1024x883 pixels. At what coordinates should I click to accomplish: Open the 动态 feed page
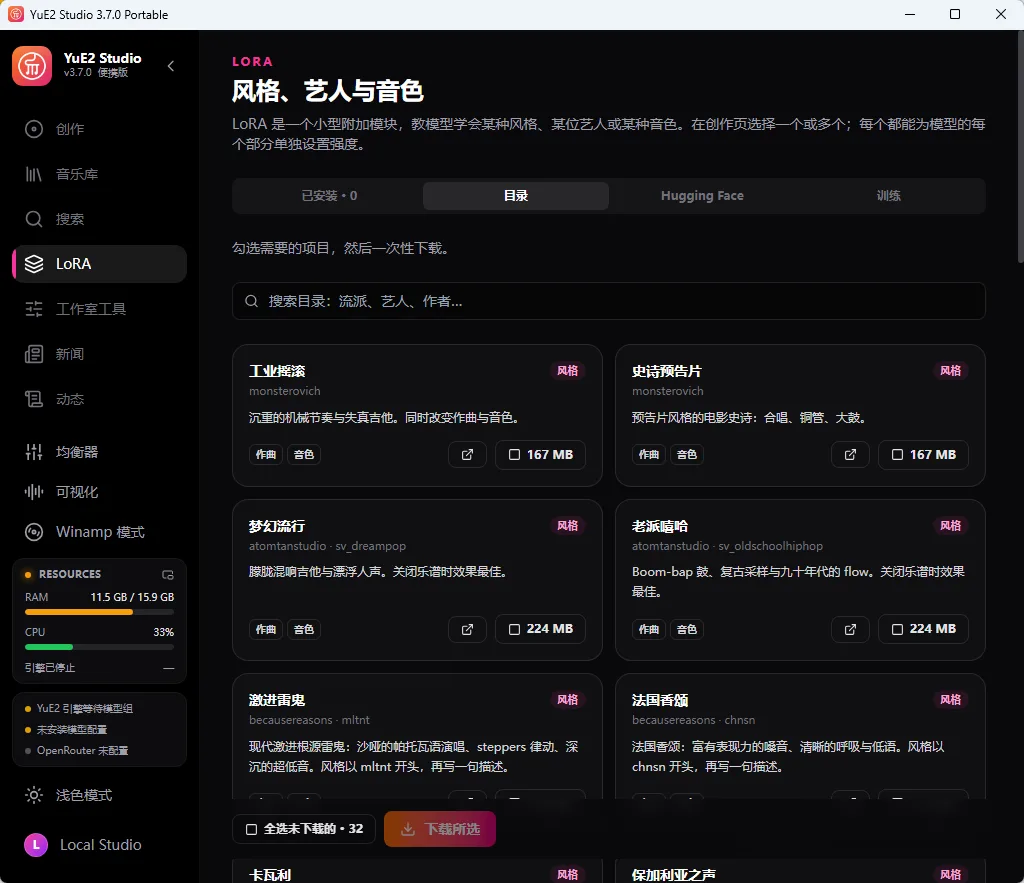pos(99,399)
